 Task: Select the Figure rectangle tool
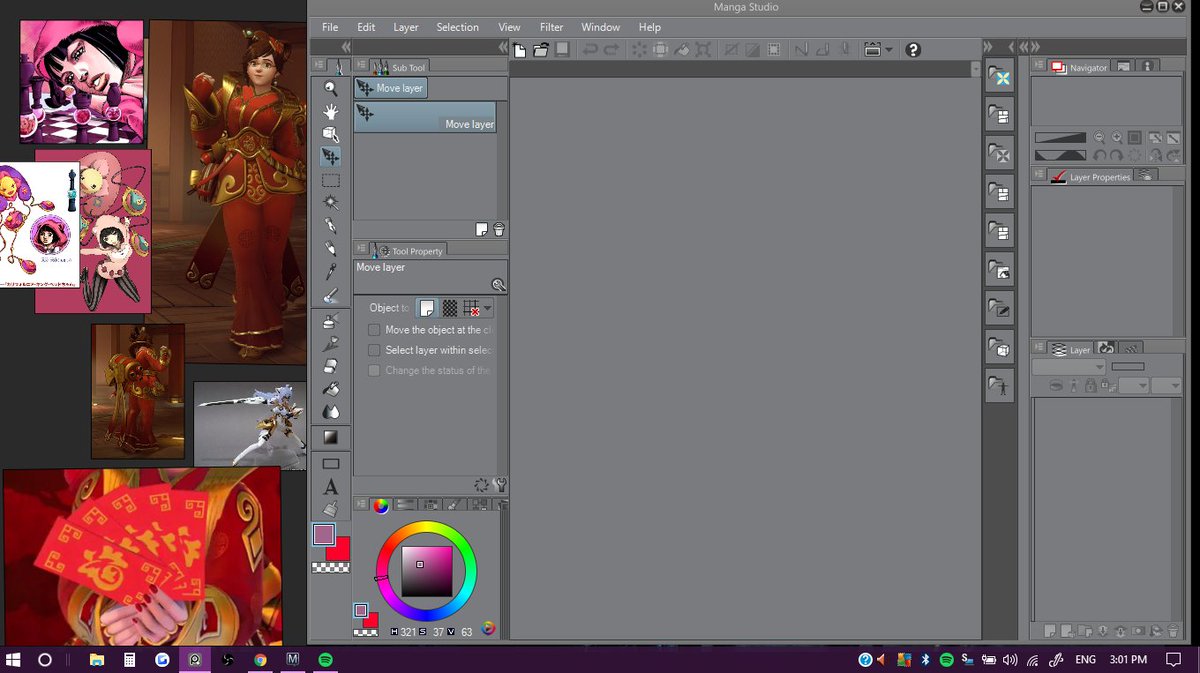(x=330, y=463)
